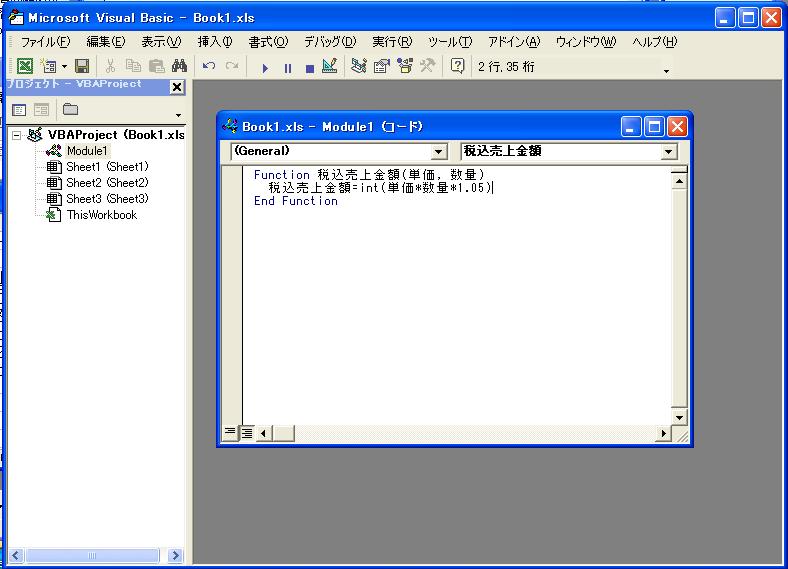788x569 pixels.
Task: Click the code window scroll-left arrow
Action: (x=263, y=433)
